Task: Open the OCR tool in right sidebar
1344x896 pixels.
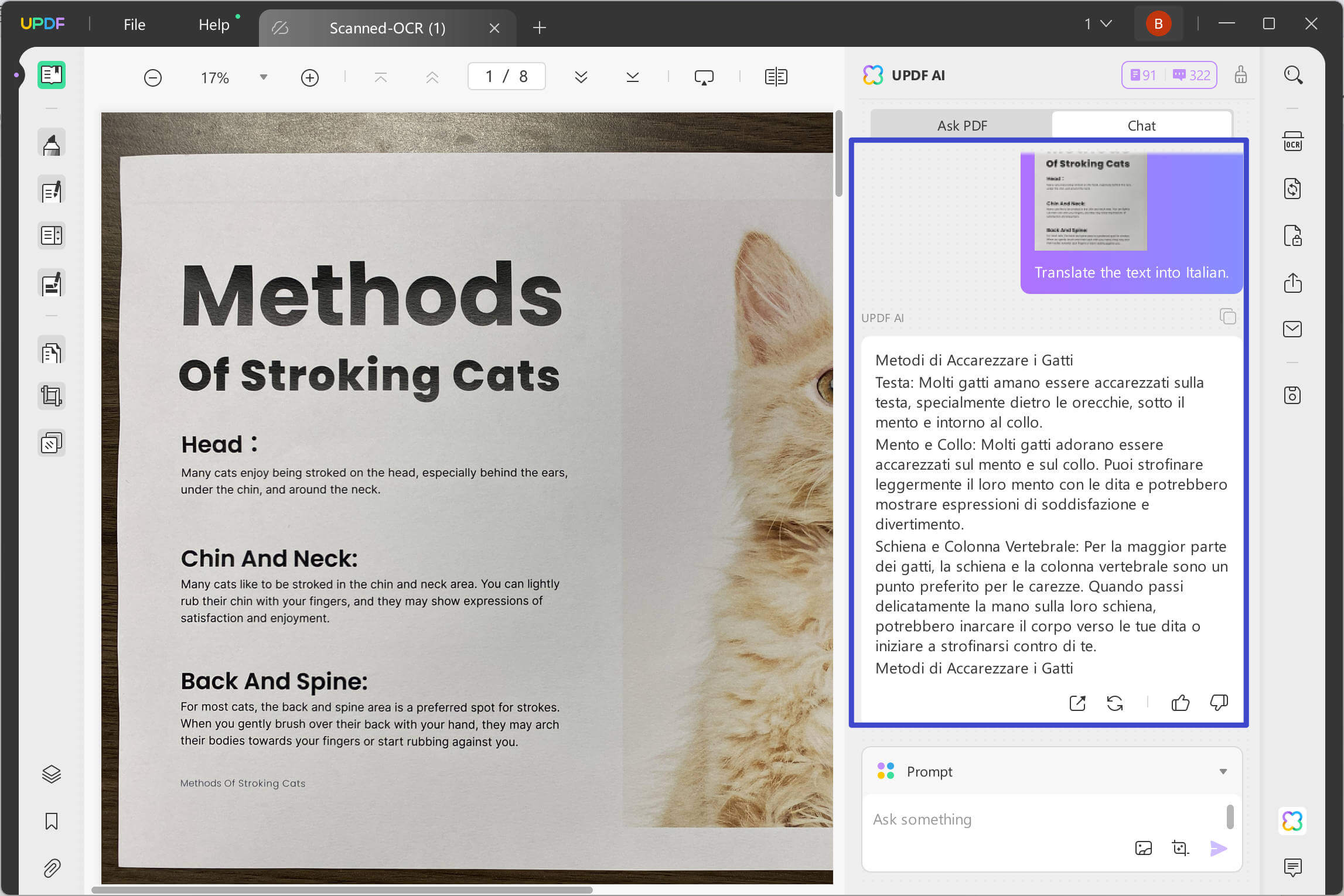Action: click(1292, 142)
